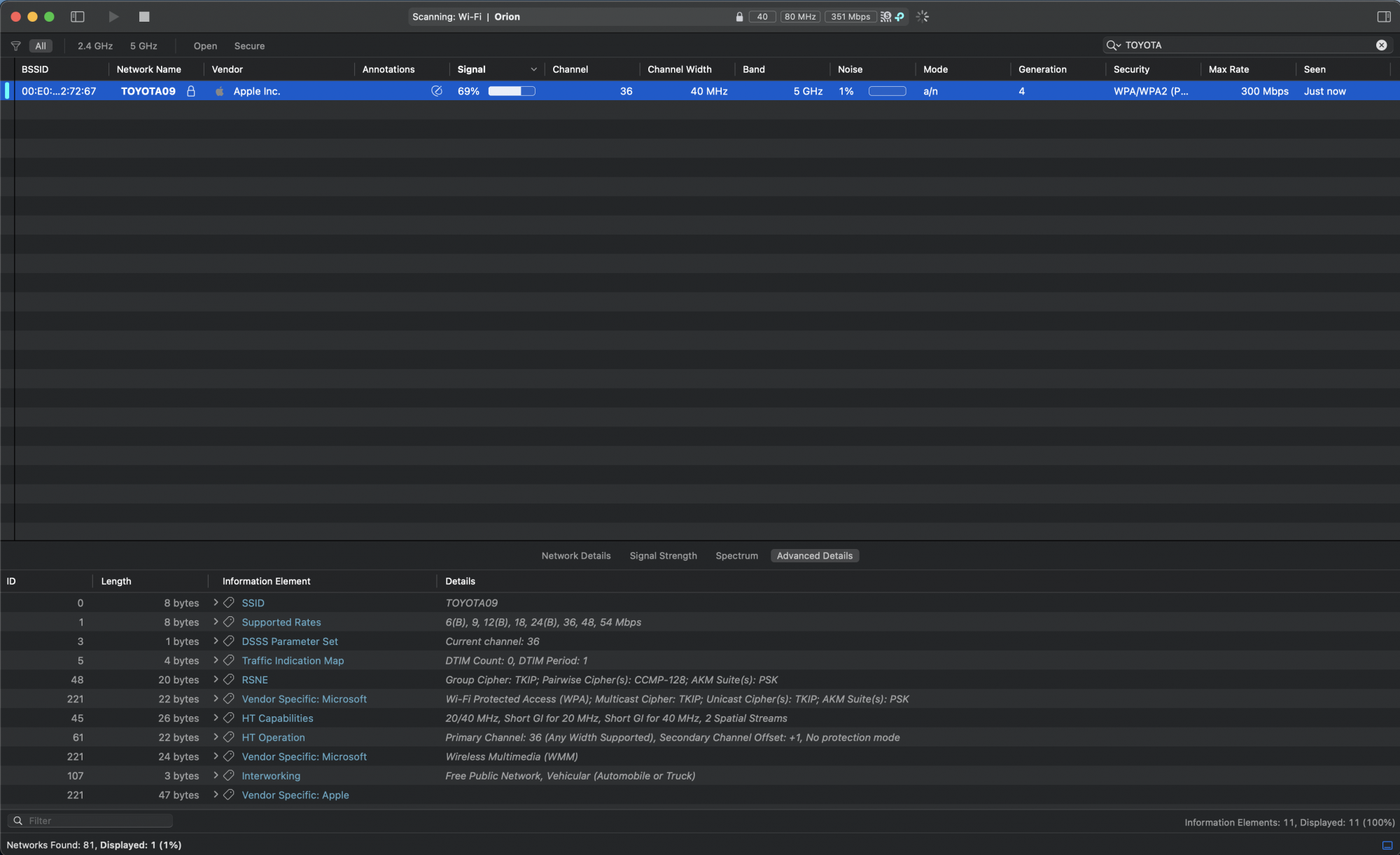This screenshot has height=855, width=1400.
Task: Click the annotation icon in TOYOTA09 row
Action: tap(437, 92)
